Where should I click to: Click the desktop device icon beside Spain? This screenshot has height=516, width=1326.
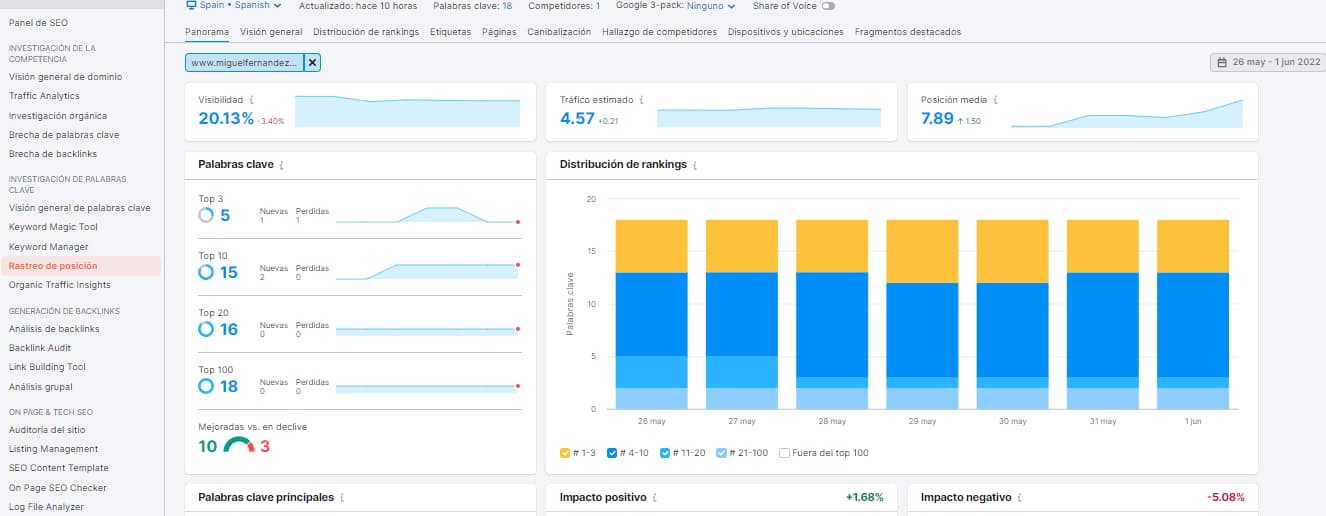pyautogui.click(x=191, y=6)
